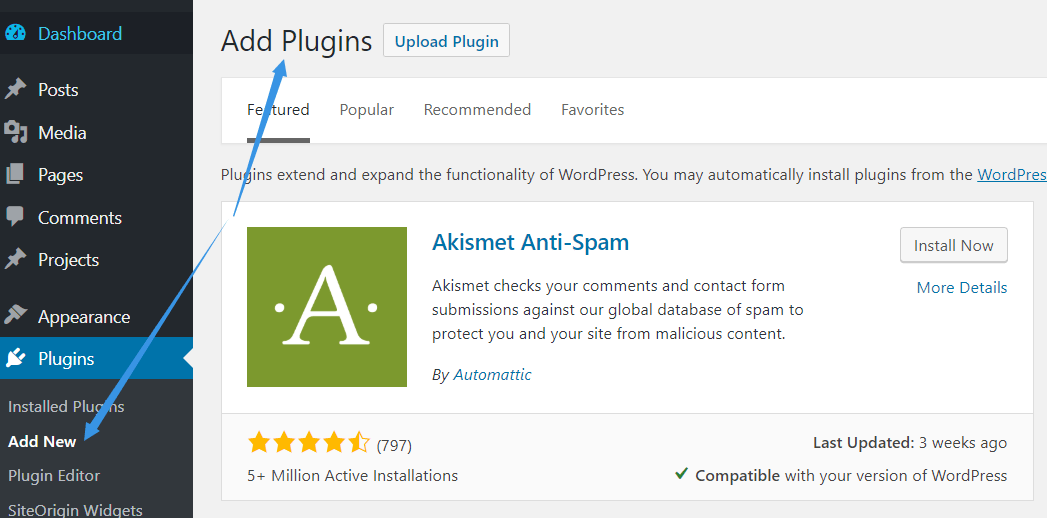
Task: Open the Automattic author link
Action: pos(492,375)
